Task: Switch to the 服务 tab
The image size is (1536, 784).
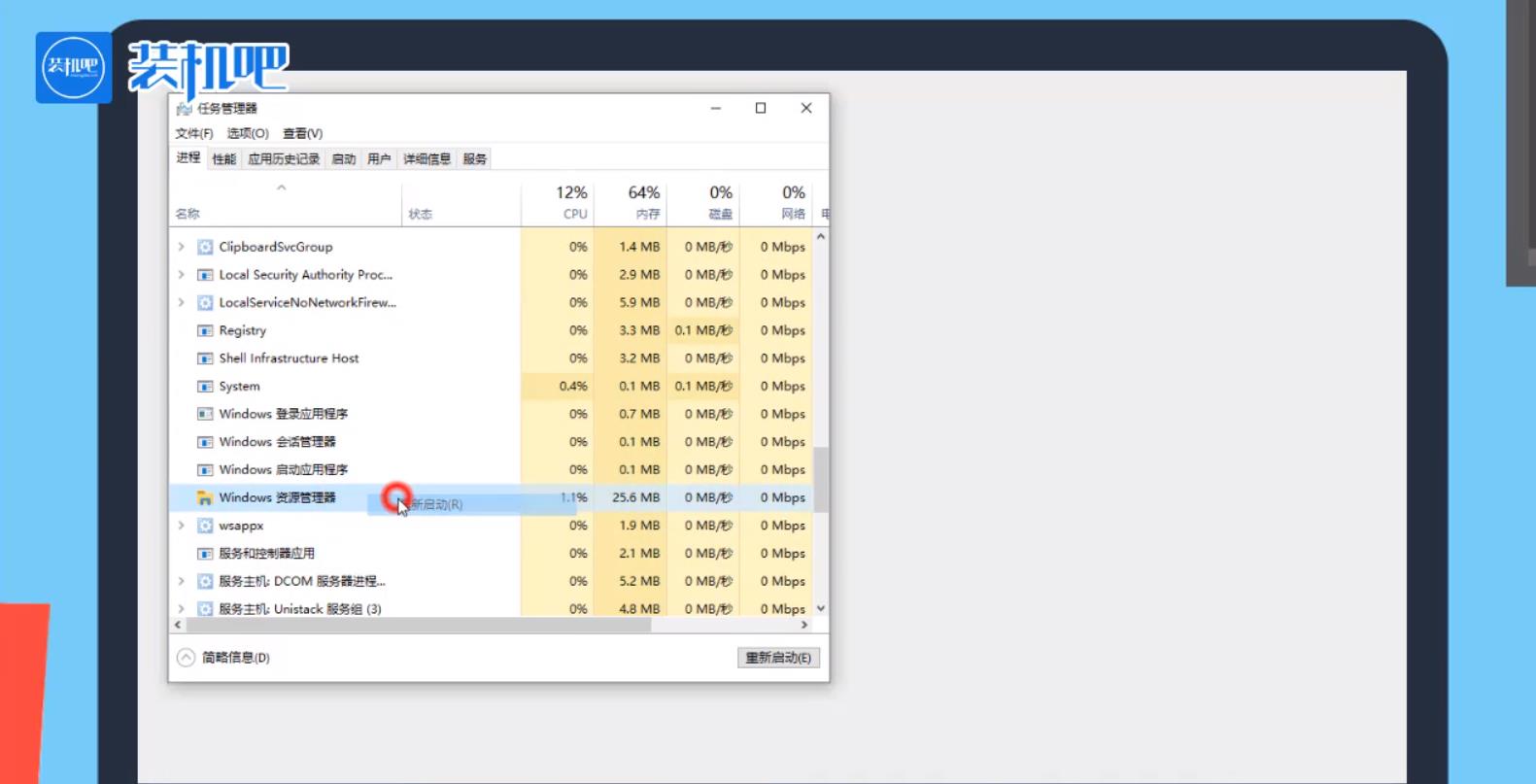Action: (475, 159)
